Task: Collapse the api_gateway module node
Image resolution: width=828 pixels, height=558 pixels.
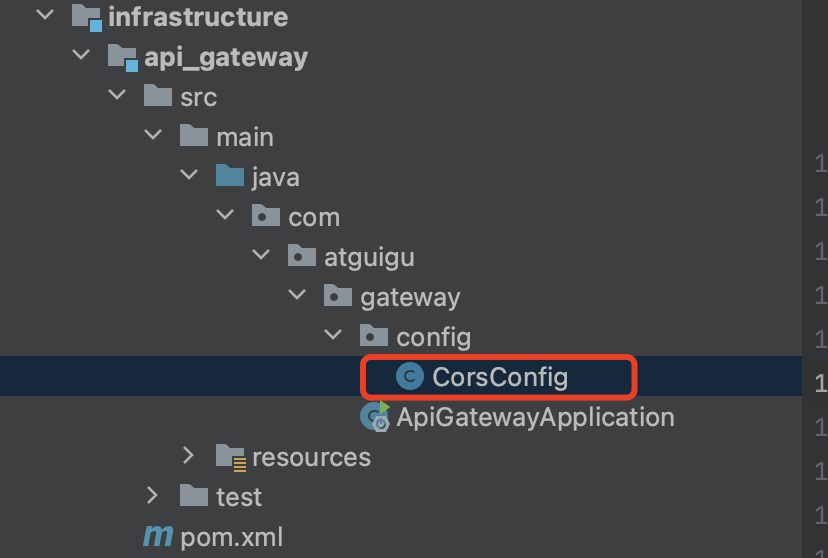Action: (81, 57)
